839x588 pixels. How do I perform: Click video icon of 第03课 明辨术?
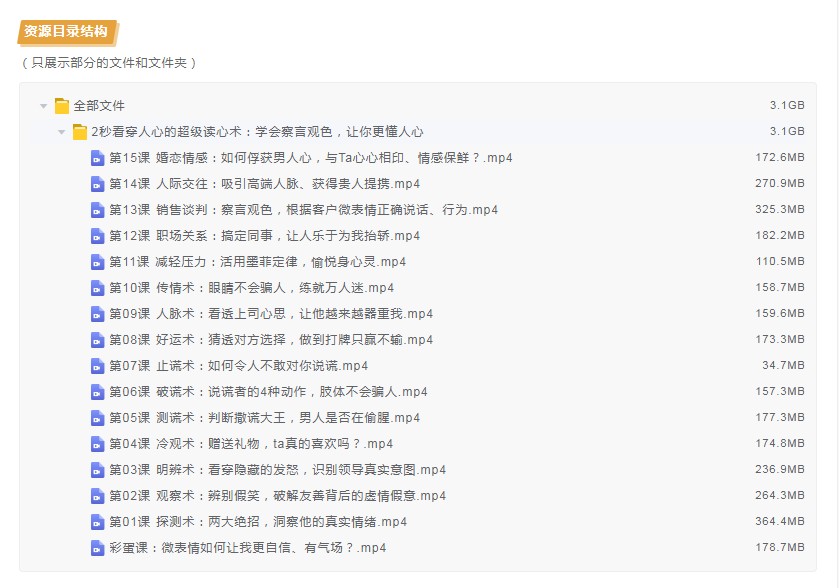[x=97, y=470]
